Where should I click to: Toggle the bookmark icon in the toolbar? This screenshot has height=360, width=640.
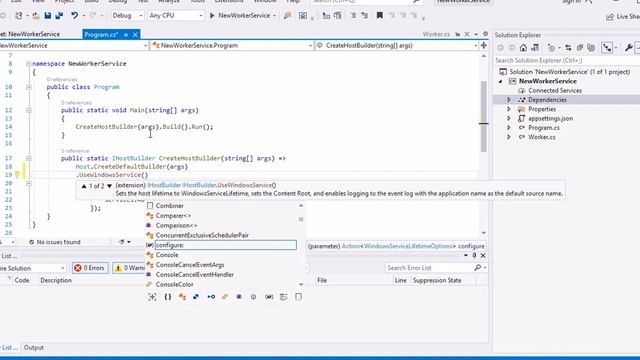380,16
